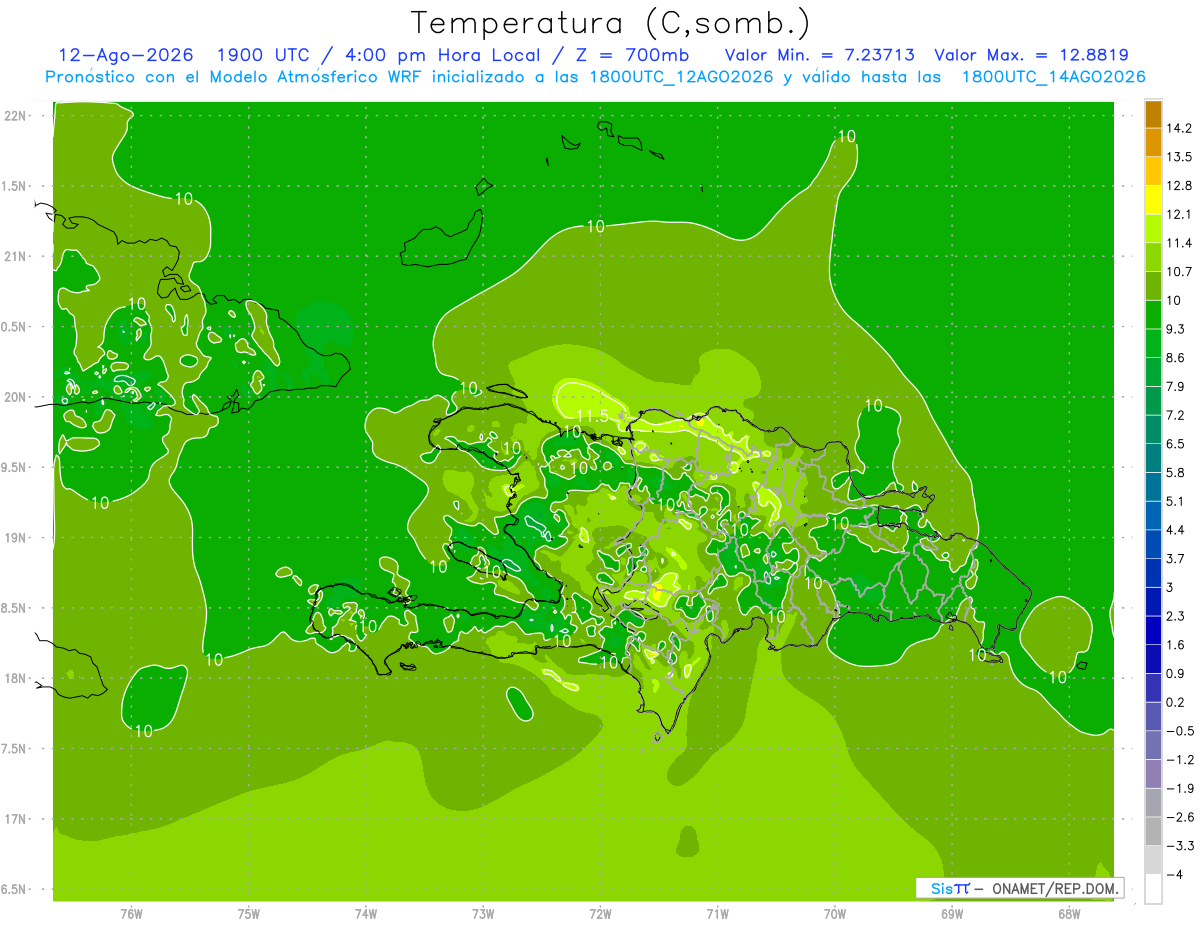Screen dimensions: 1200x927
Task: Click the "4.4" color scale label
Action: click(1177, 529)
